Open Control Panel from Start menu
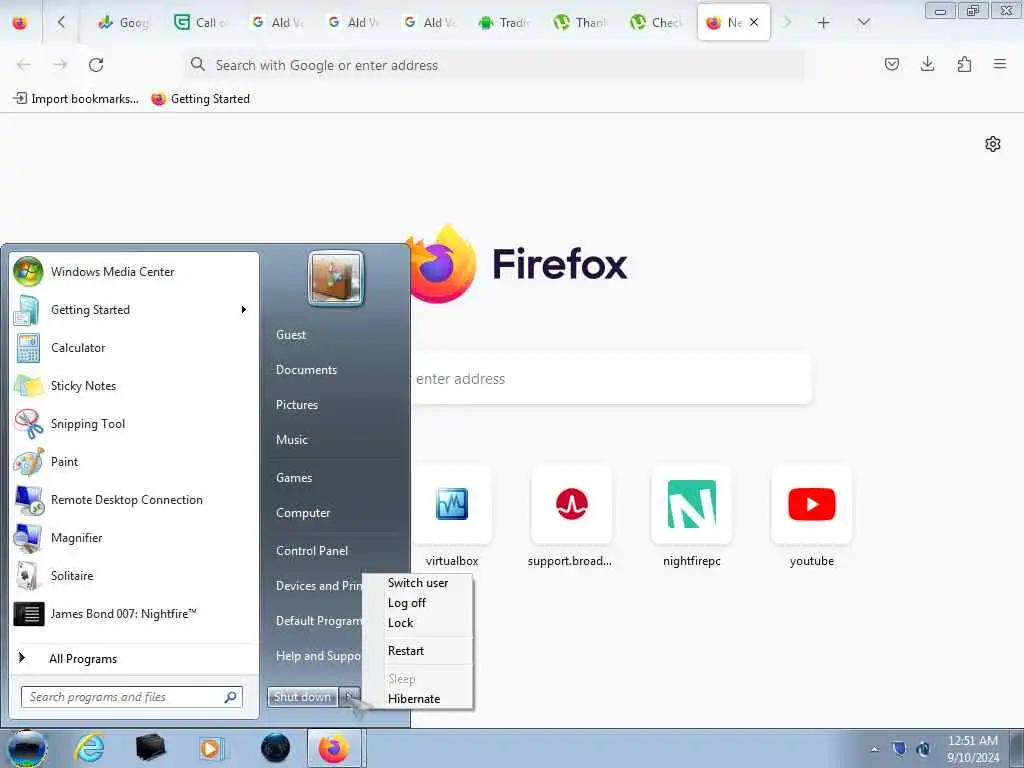 click(x=312, y=551)
